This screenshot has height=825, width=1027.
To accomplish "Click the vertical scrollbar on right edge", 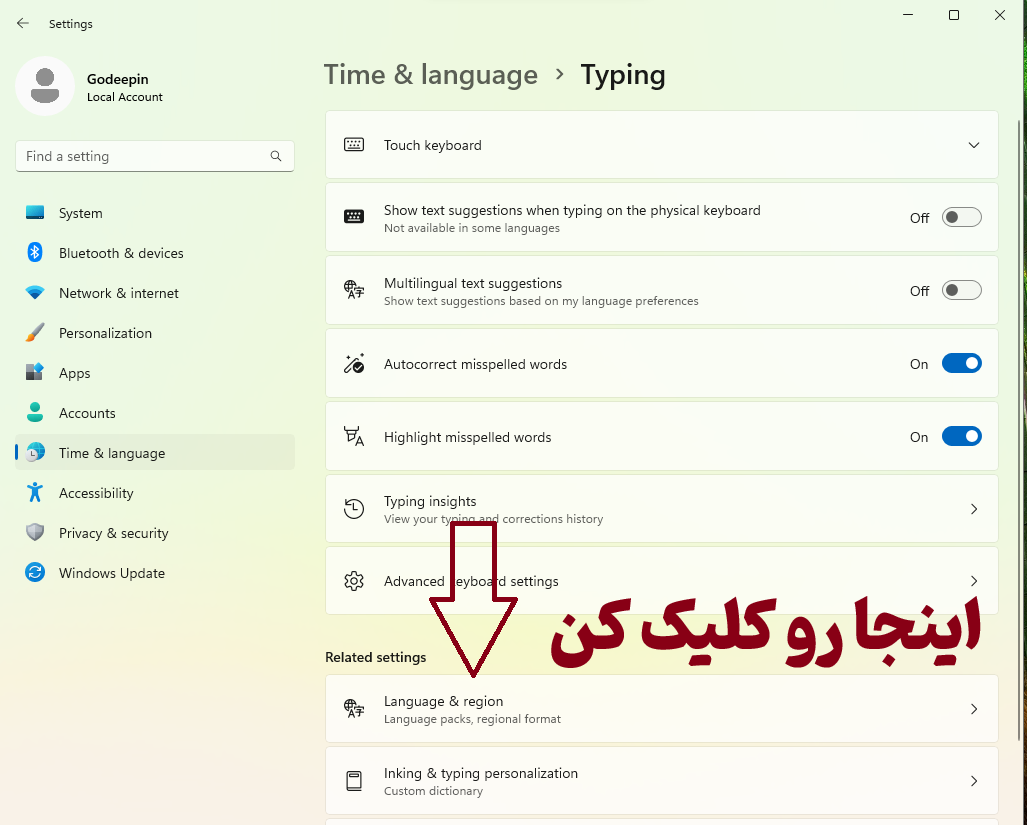I will tap(1019, 429).
